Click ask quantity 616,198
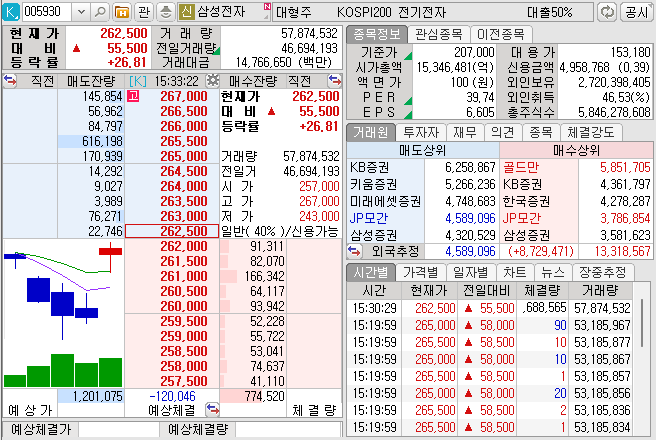 coord(102,141)
